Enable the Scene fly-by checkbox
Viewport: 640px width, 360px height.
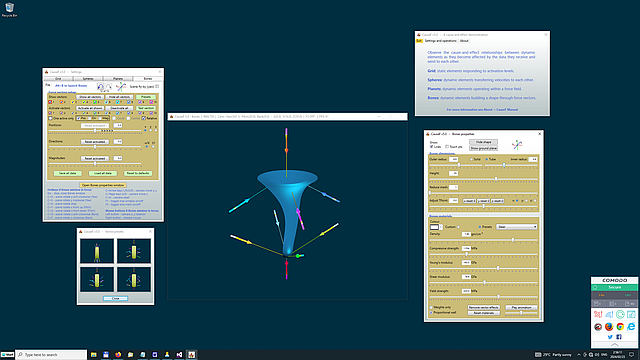click(157, 87)
